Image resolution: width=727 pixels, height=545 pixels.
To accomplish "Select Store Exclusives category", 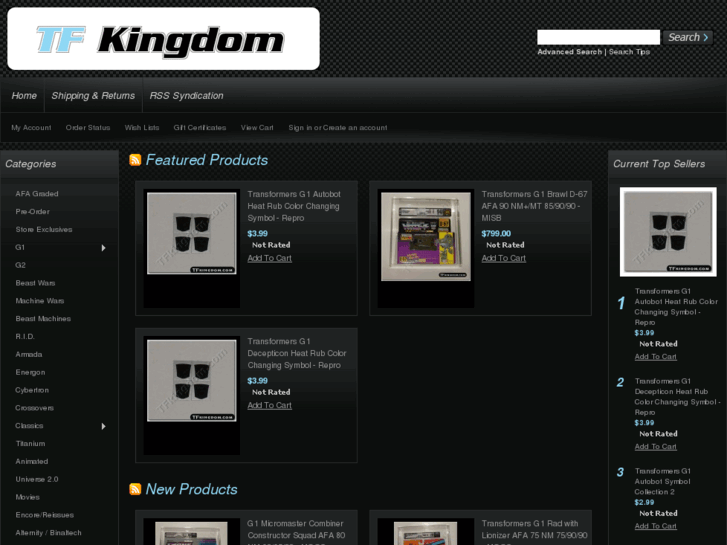I will pos(44,230).
